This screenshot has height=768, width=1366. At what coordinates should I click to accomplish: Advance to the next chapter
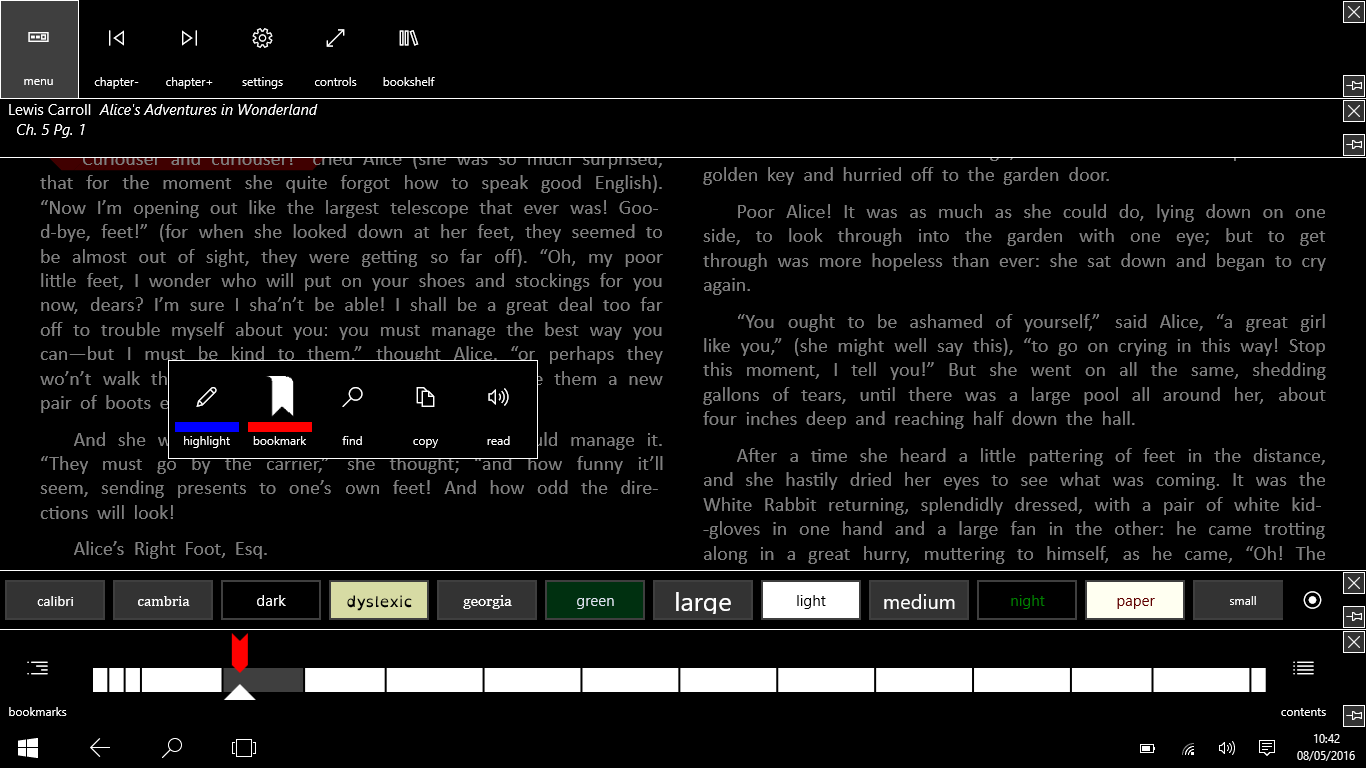coord(189,48)
